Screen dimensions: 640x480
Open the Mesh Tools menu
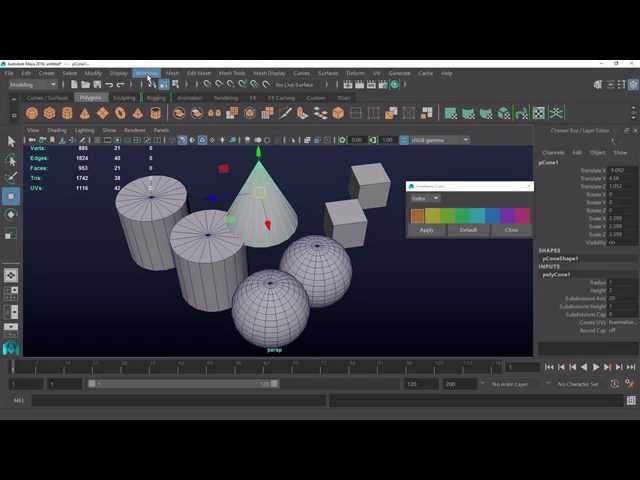coord(232,73)
